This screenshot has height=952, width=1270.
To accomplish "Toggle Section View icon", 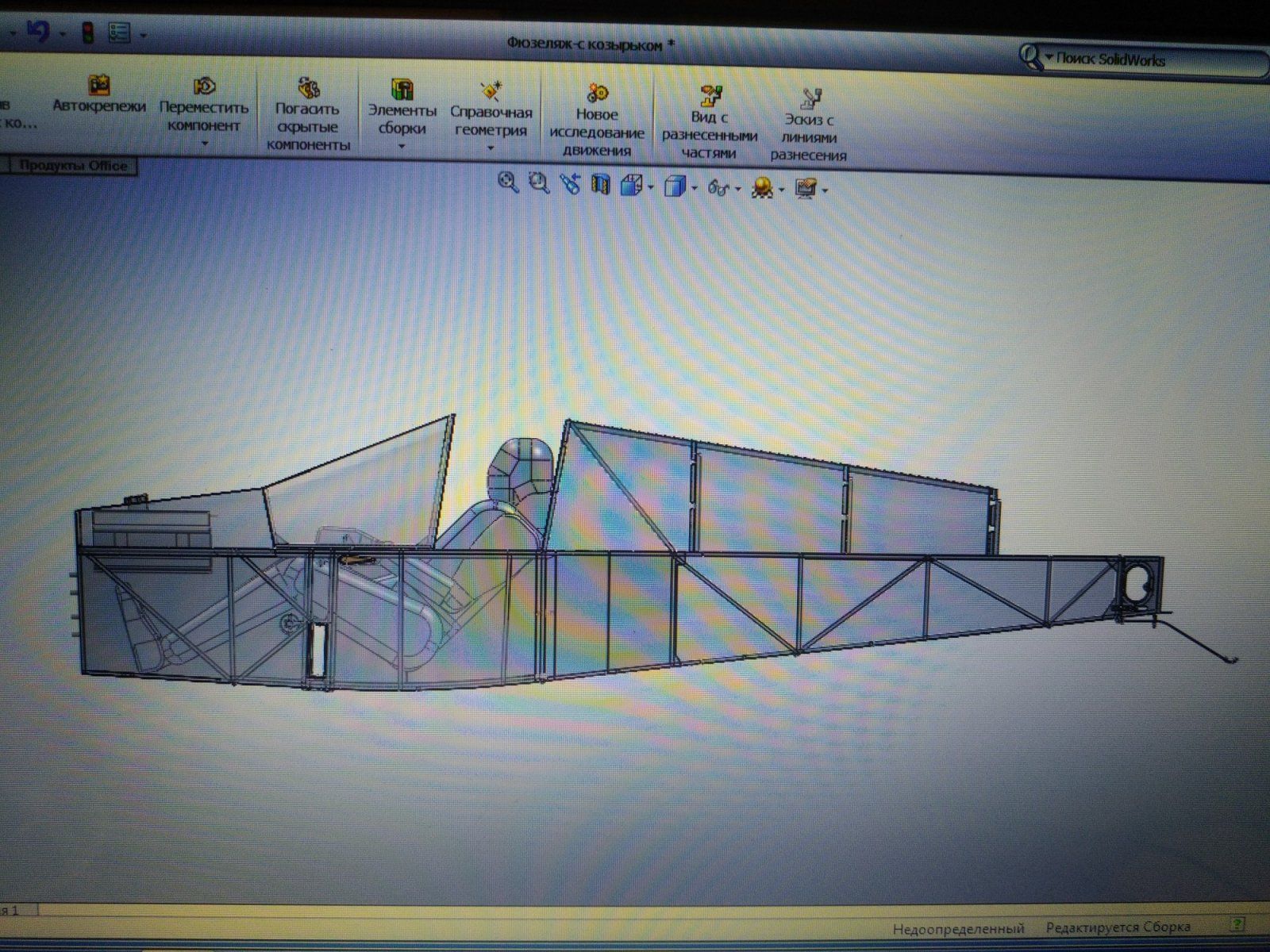I will pos(600,186).
